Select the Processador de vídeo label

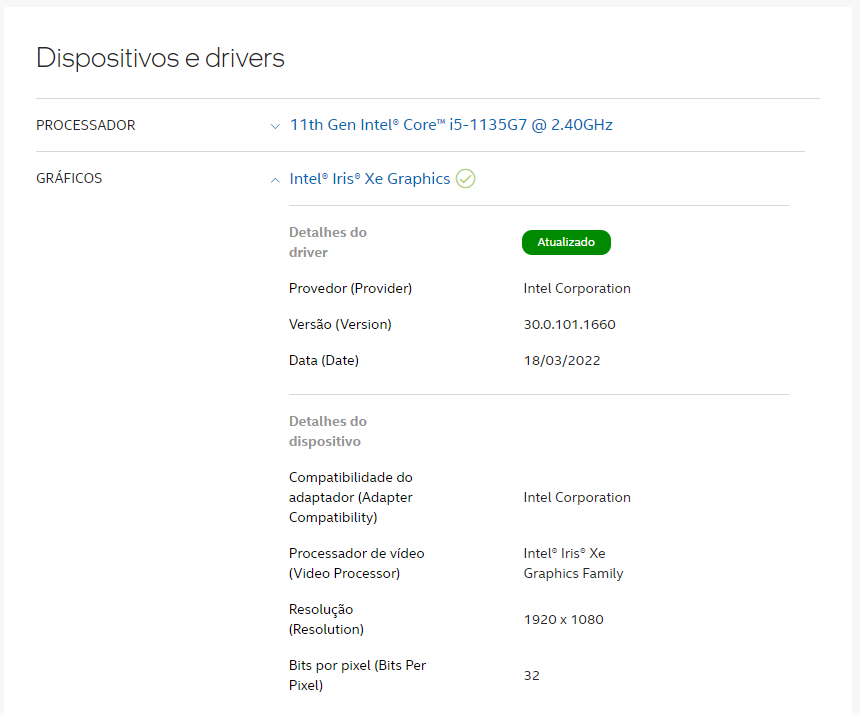coord(357,563)
